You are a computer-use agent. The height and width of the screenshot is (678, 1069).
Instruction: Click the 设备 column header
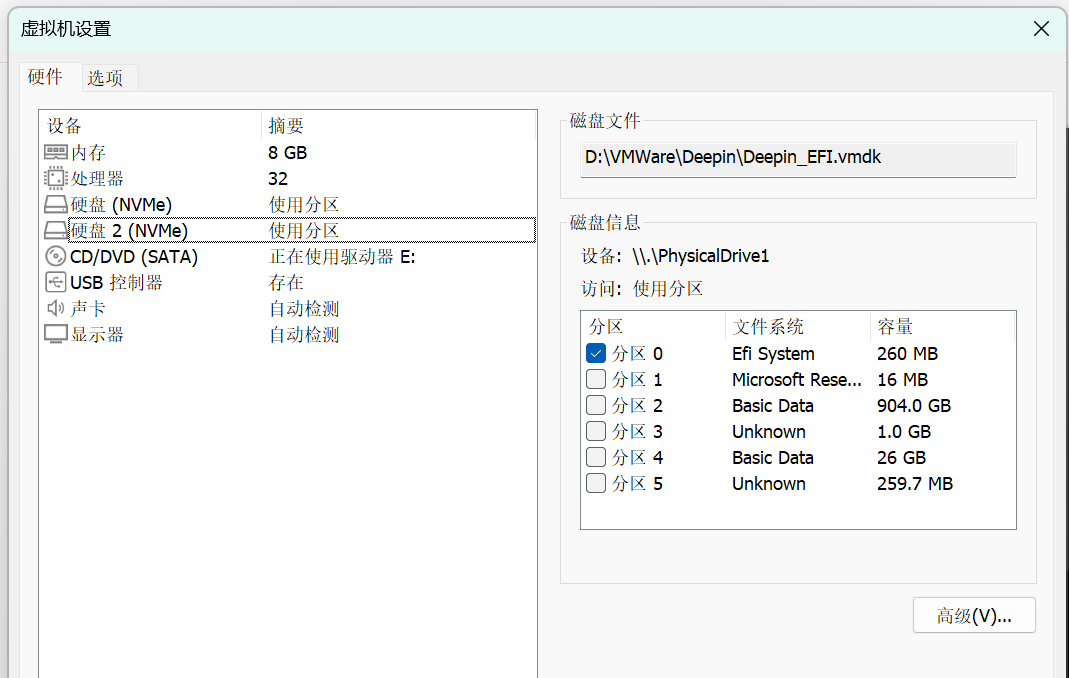(x=150, y=126)
